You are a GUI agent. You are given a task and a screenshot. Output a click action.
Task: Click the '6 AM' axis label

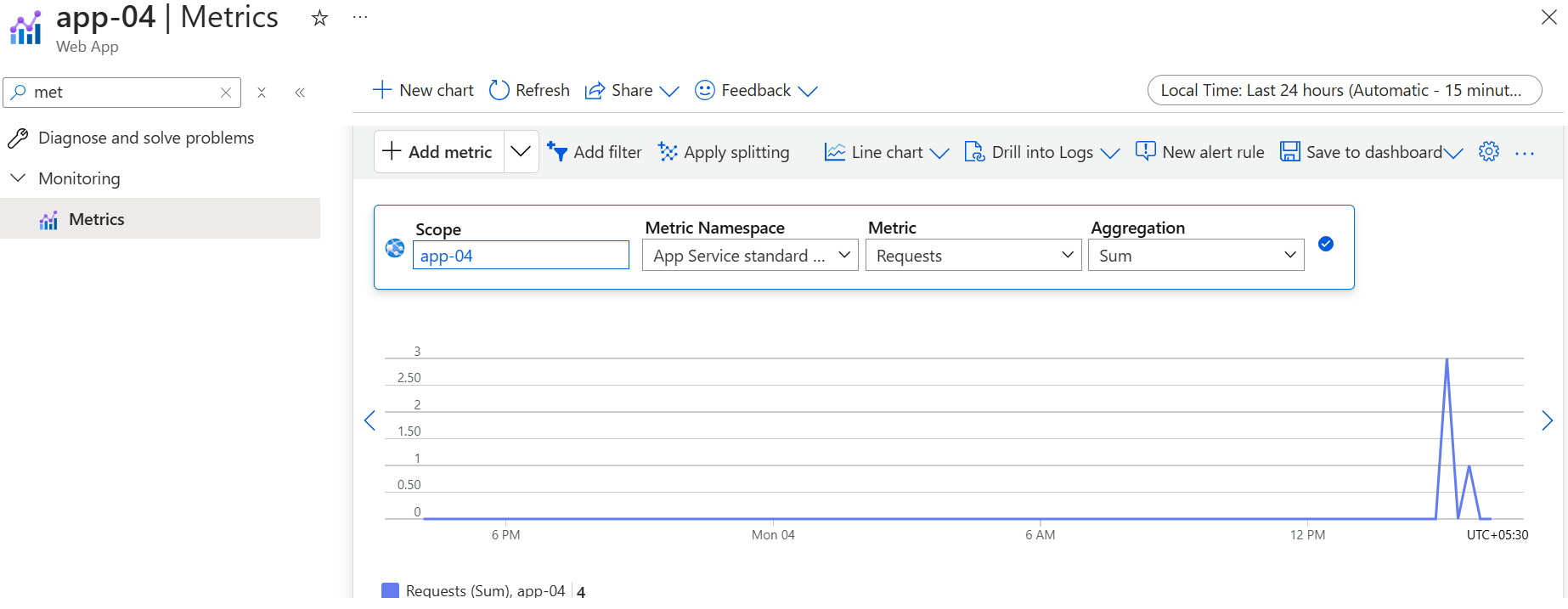1040,535
